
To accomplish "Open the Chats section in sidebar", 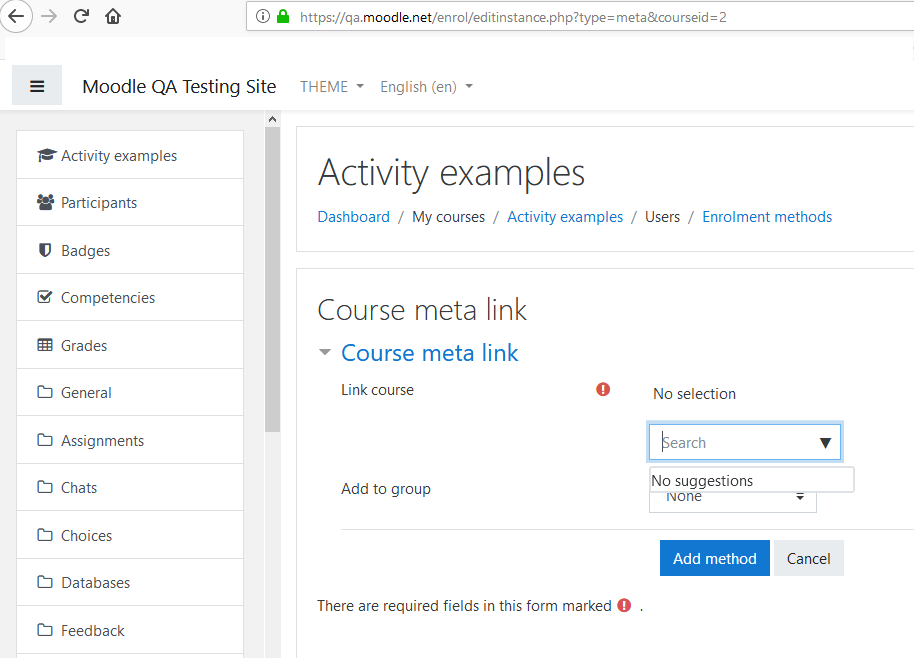I will pos(130,487).
